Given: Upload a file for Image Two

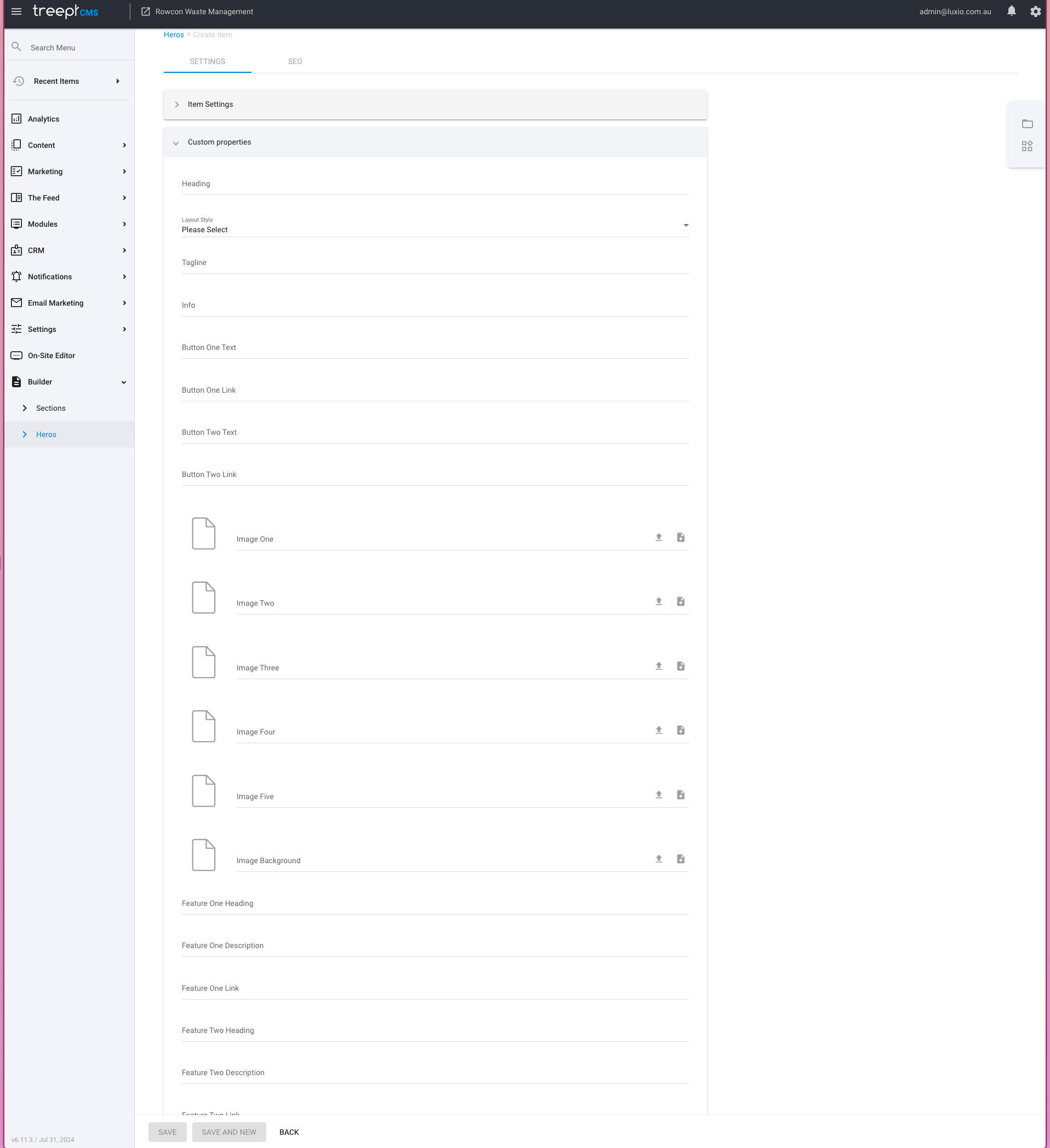Looking at the screenshot, I should coord(659,602).
